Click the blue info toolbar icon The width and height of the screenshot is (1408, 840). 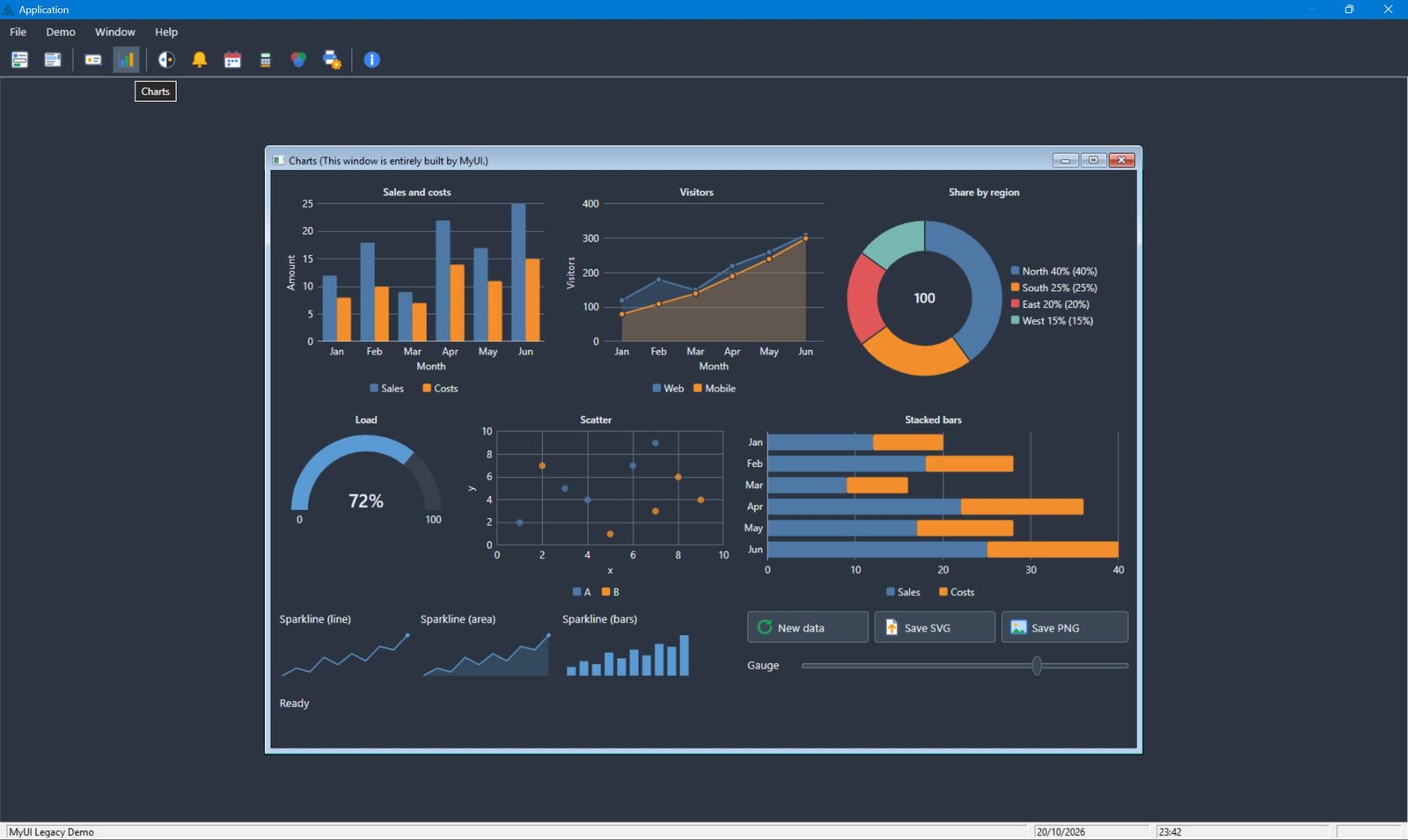point(372,60)
